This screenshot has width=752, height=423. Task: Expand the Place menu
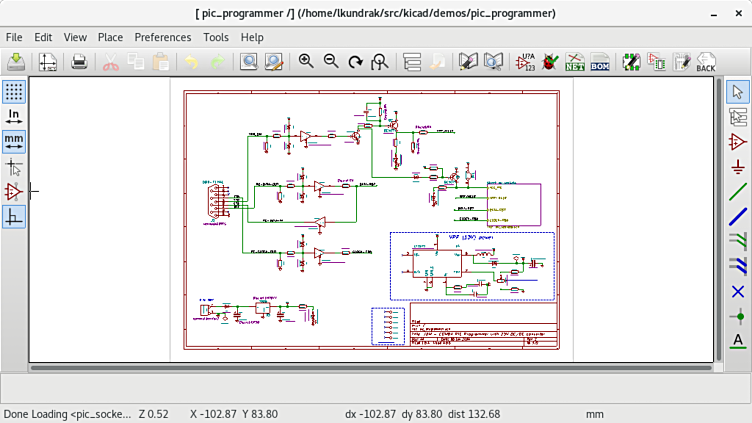tap(110, 37)
